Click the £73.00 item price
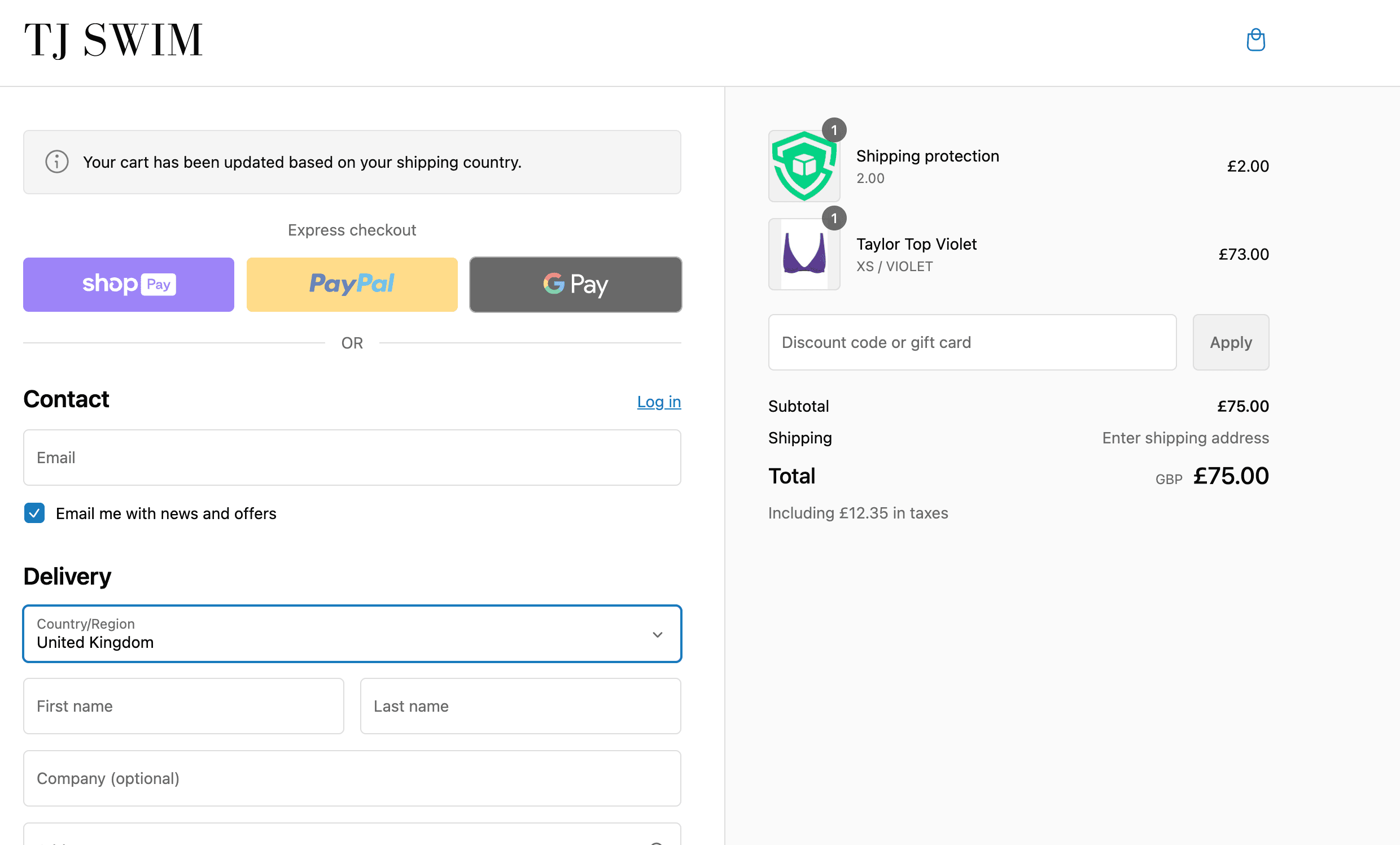The height and width of the screenshot is (845, 1400). coord(1243,254)
